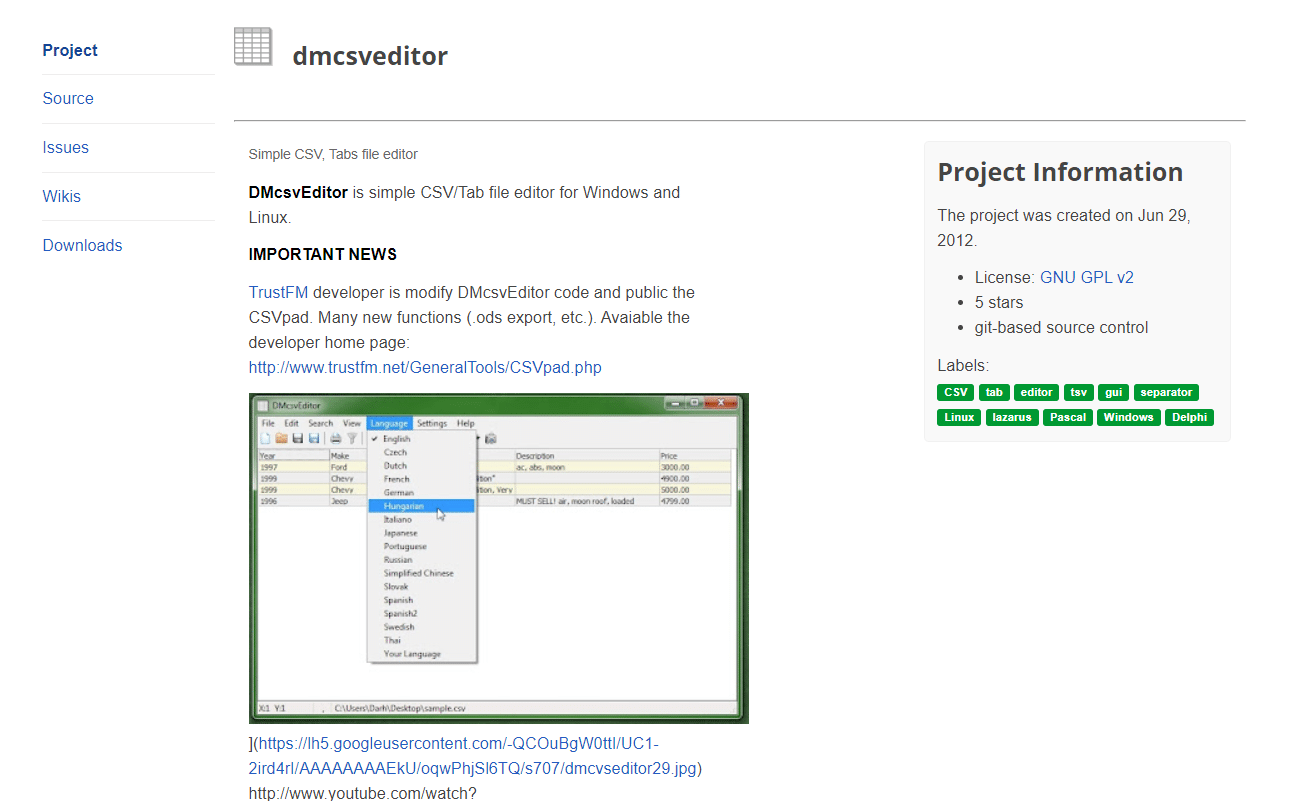Screen dimensions: 1307x801
Task: Open Edit menu in the DMcsvEditor screenshot
Action: click(x=291, y=423)
